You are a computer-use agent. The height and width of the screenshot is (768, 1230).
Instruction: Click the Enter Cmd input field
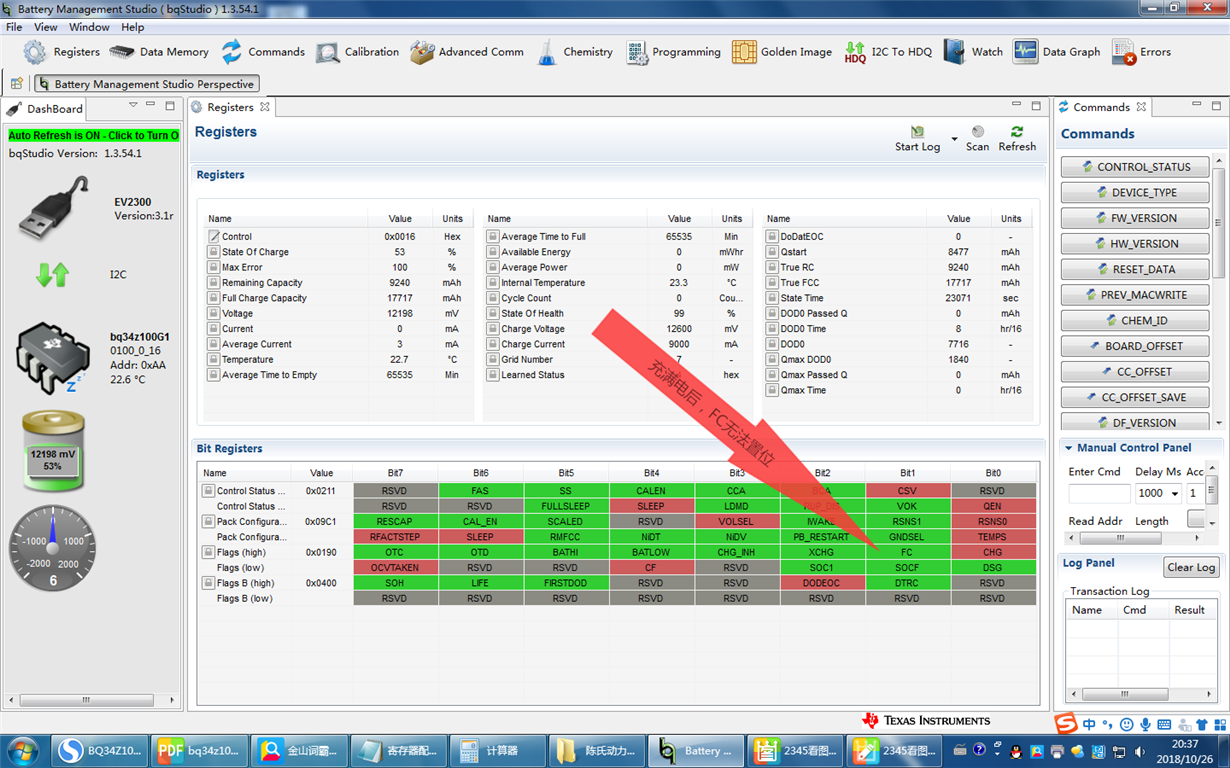pyautogui.click(x=1098, y=493)
